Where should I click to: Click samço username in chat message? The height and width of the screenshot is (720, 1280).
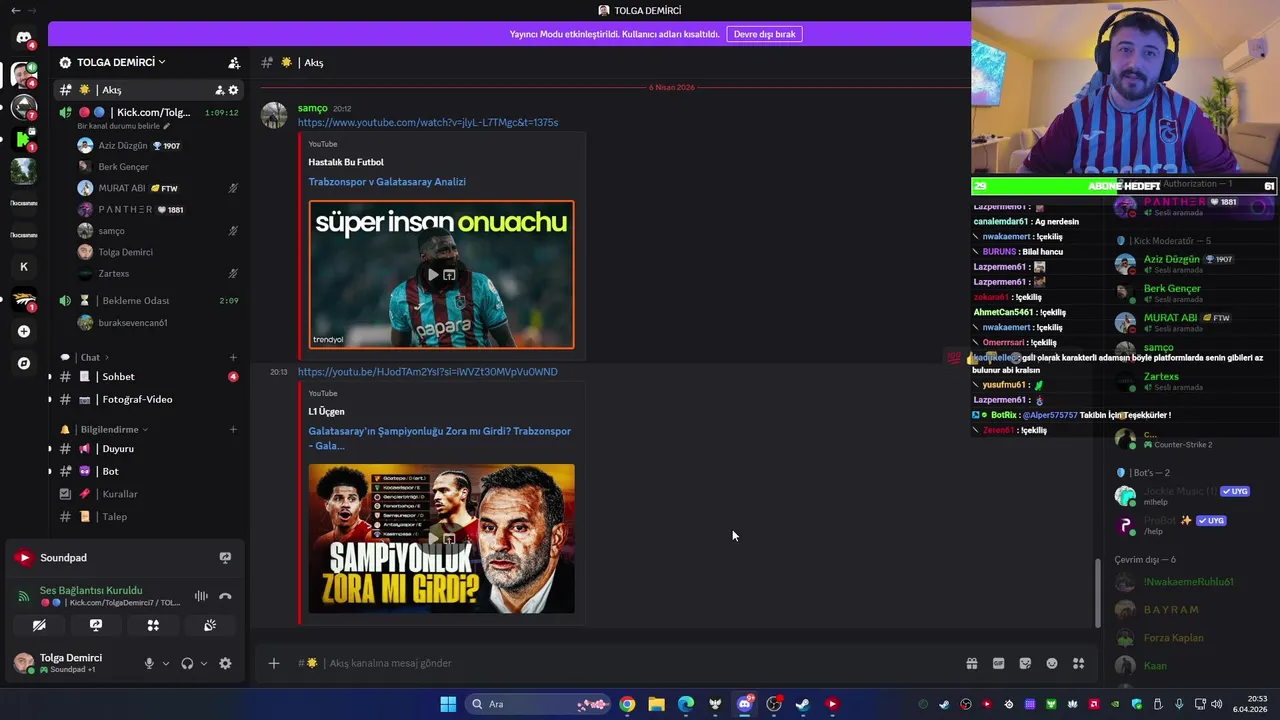coord(312,108)
